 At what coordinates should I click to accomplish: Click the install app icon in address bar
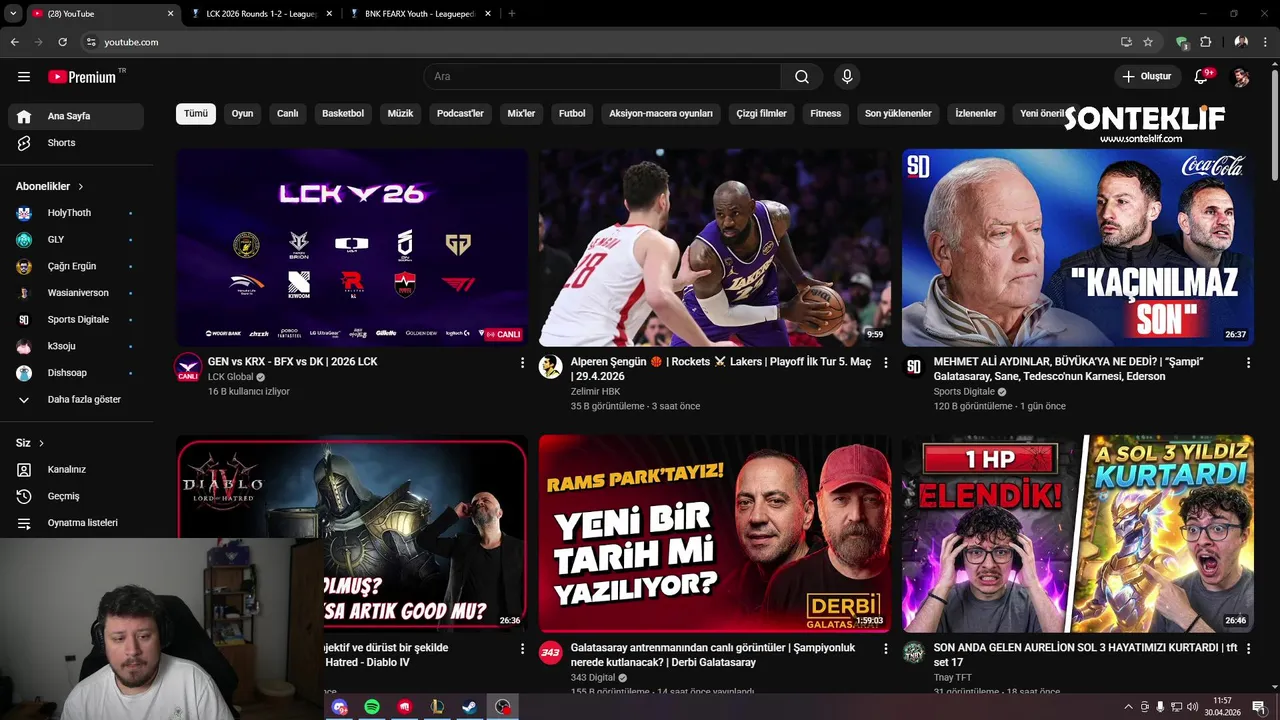[1126, 42]
